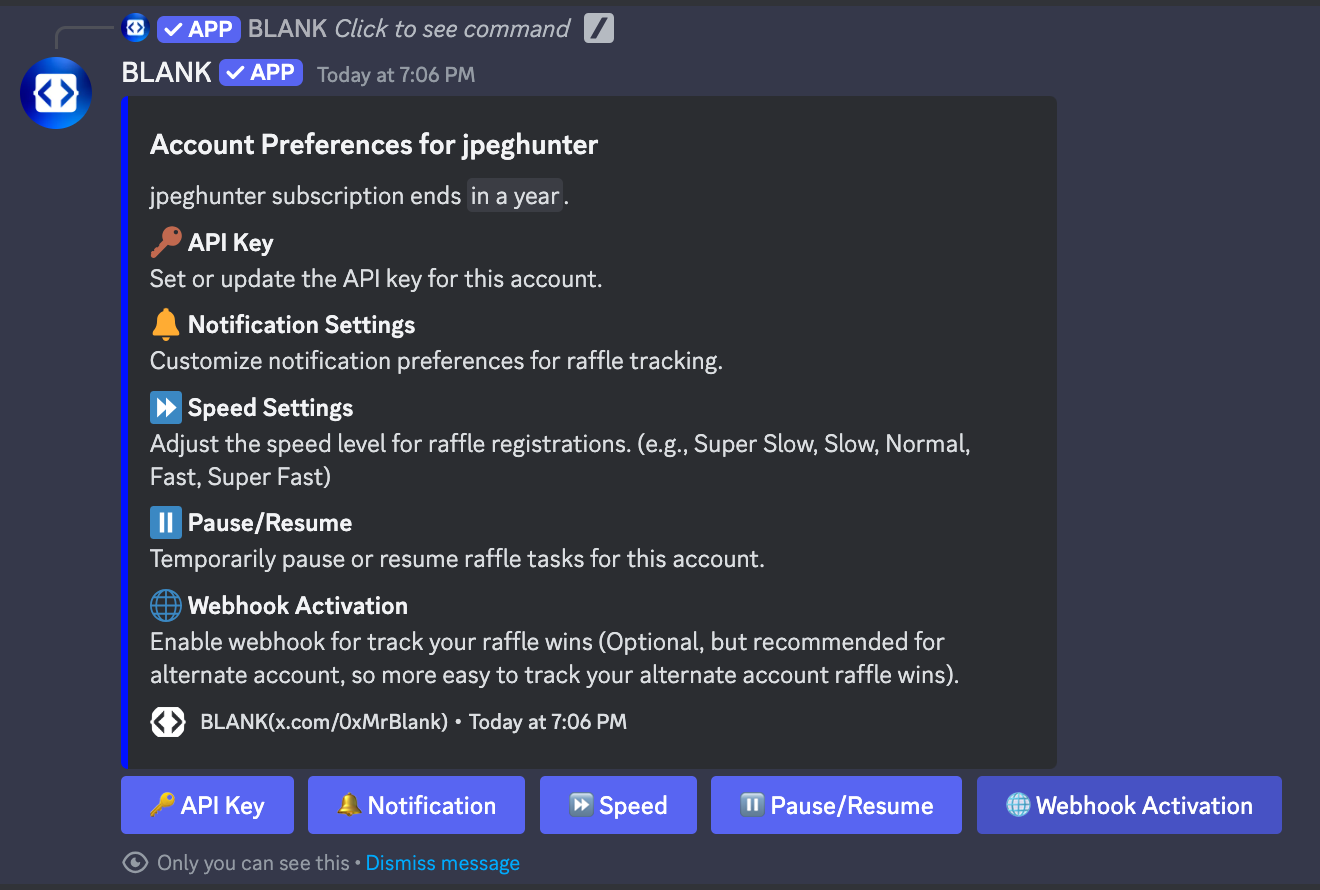Click the BLANK bot avatar
The height and width of the screenshot is (890, 1320).
pyautogui.click(x=56, y=93)
